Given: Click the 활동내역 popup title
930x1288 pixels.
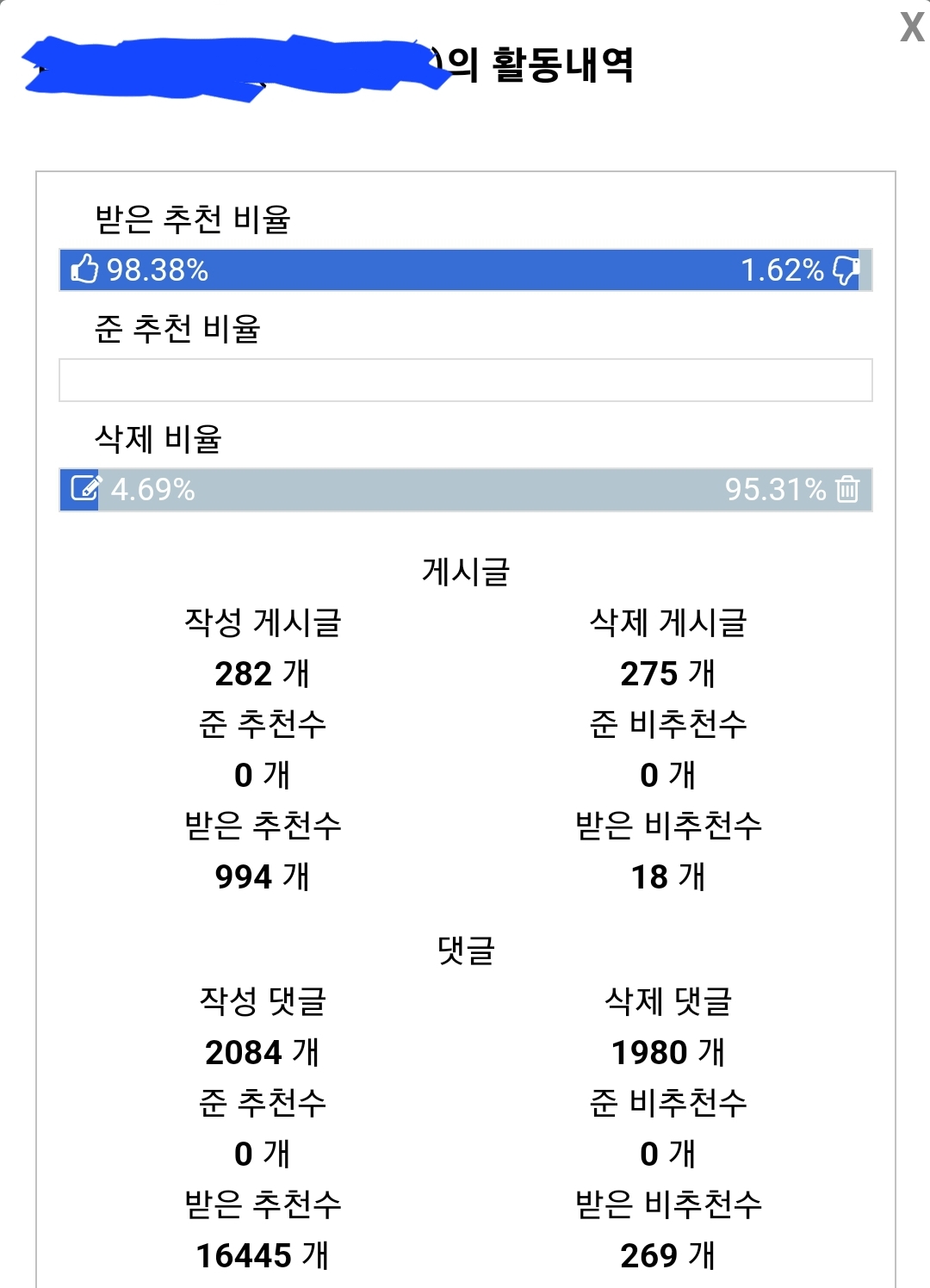Looking at the screenshot, I should (x=563, y=65).
